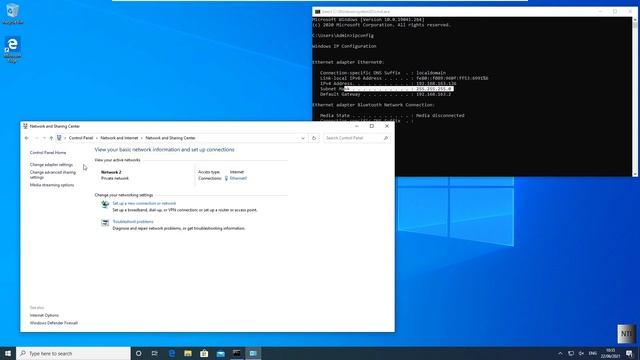This screenshot has width=640, height=360.
Task: Click Set up a new connection or network
Action: [x=144, y=203]
